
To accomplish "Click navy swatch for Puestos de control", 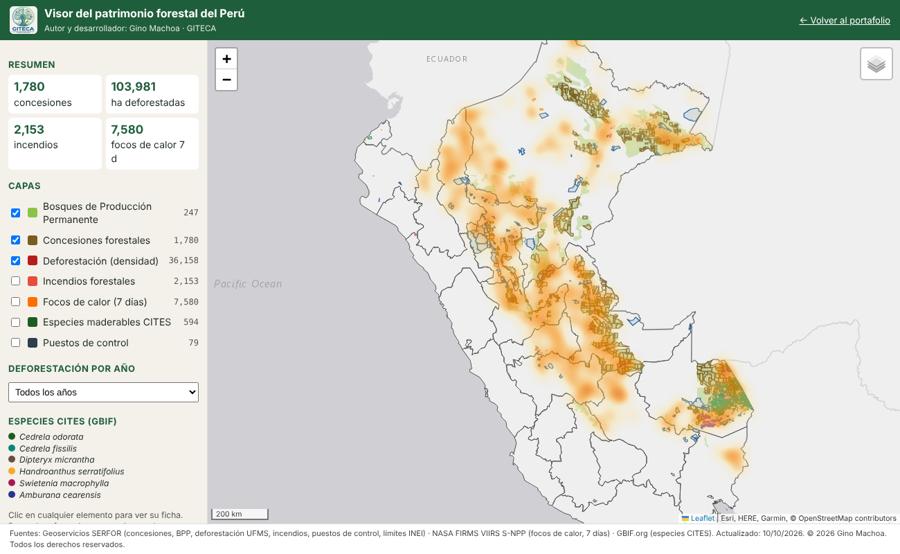I will (x=33, y=343).
